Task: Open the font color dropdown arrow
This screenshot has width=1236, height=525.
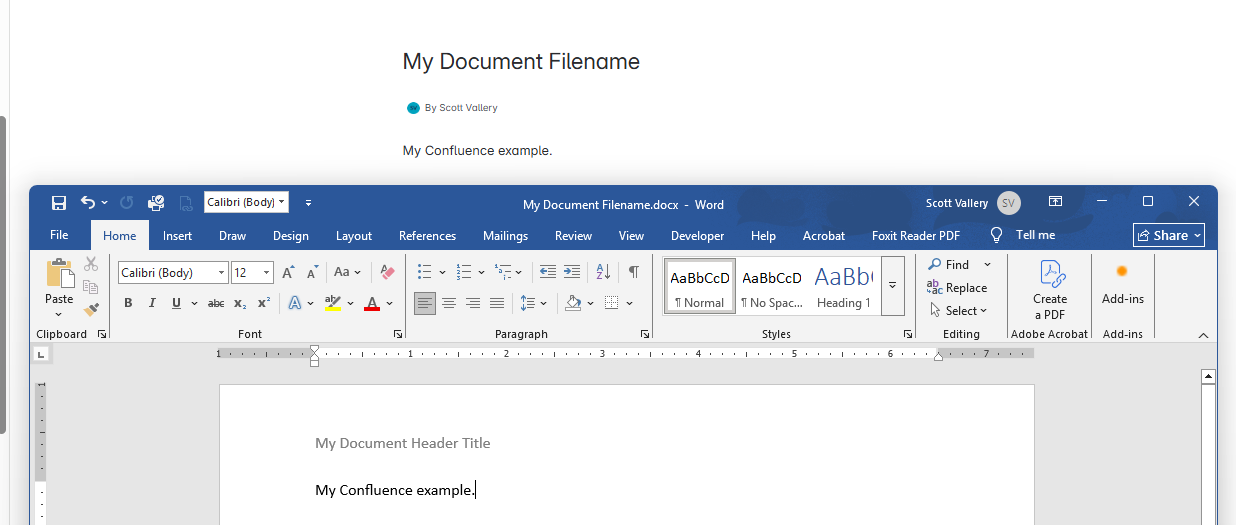Action: tap(389, 303)
